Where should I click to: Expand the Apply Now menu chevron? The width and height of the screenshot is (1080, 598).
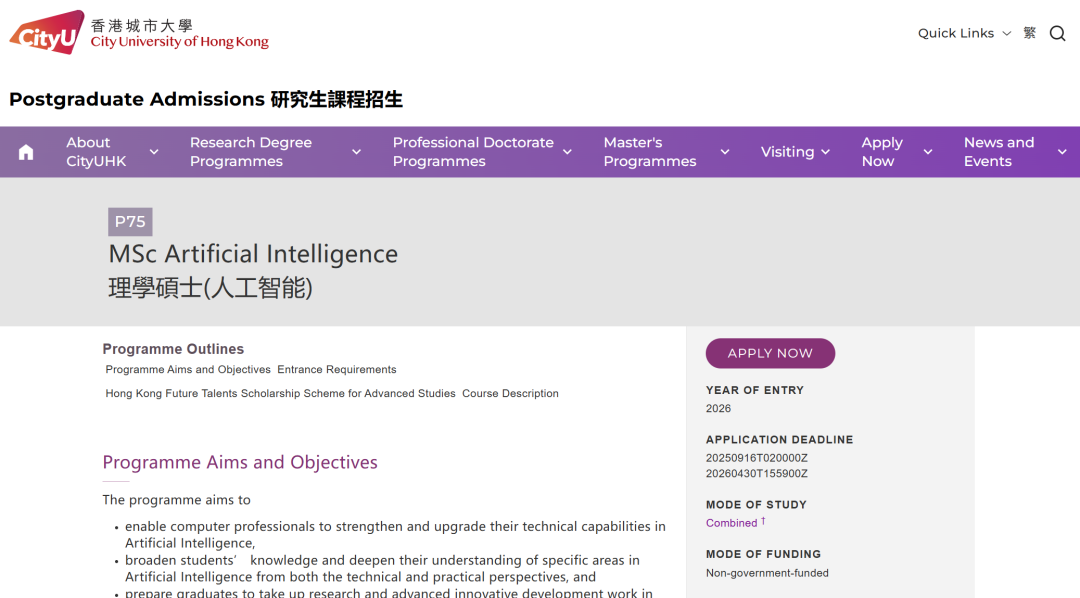coord(928,152)
